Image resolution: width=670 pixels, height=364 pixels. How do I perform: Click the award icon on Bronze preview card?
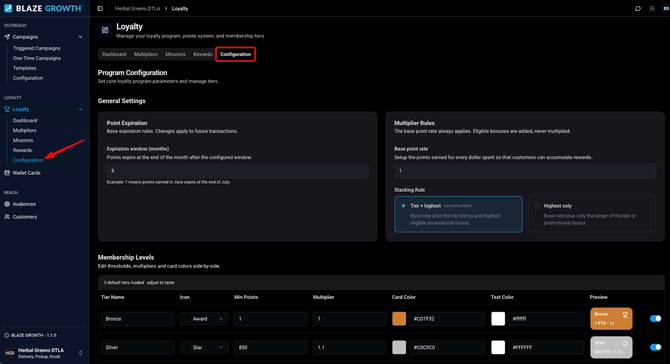pos(625,315)
